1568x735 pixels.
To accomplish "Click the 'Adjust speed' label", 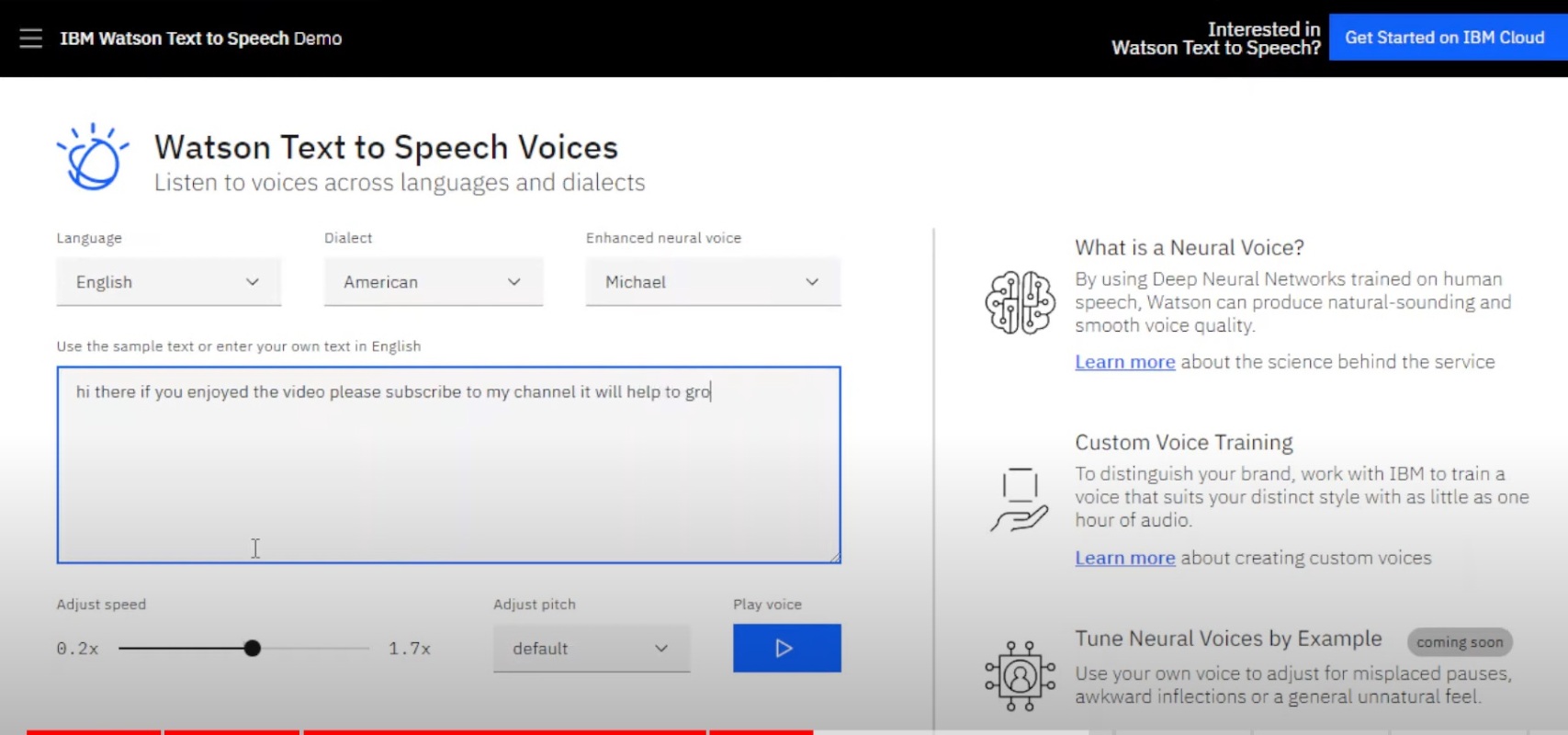I will pos(101,605).
